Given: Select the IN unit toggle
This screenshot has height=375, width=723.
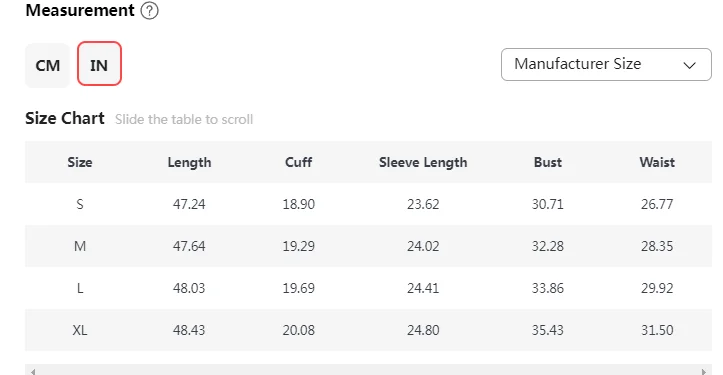Looking at the screenshot, I should 99,64.
